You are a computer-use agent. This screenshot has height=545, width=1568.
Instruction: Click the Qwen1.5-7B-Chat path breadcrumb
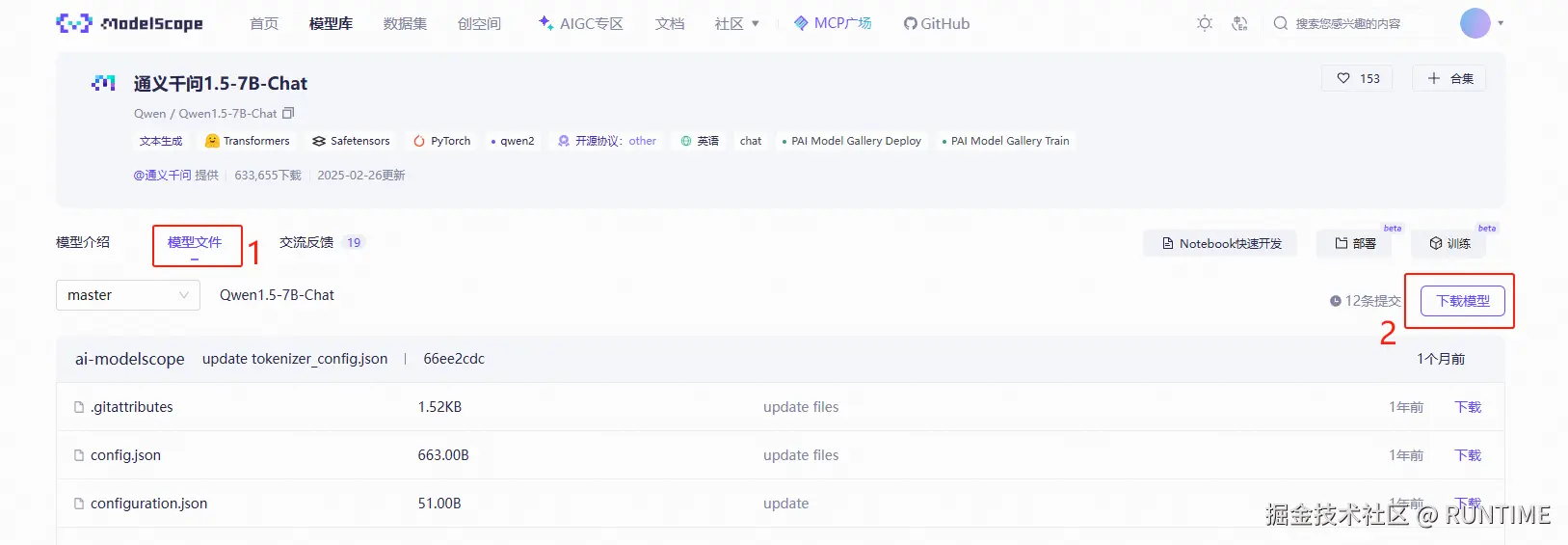tap(277, 295)
